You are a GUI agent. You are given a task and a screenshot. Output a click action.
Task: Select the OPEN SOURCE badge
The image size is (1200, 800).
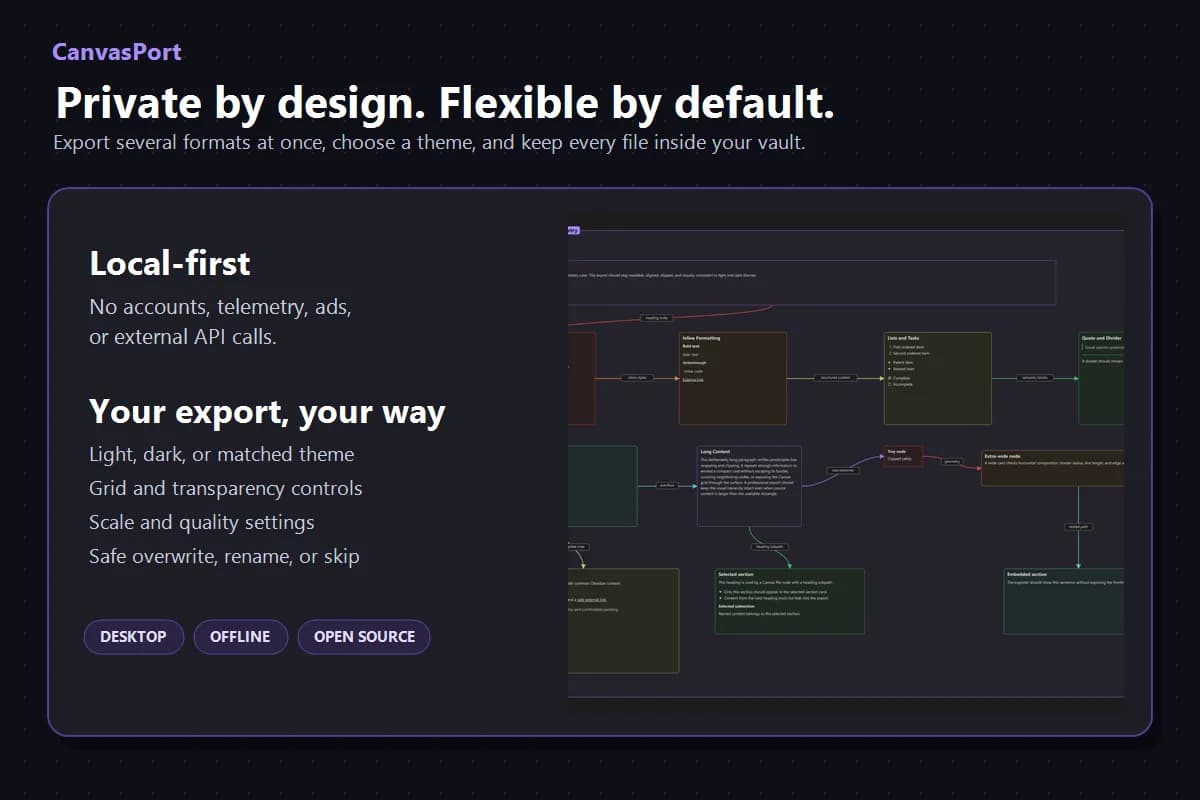point(364,637)
